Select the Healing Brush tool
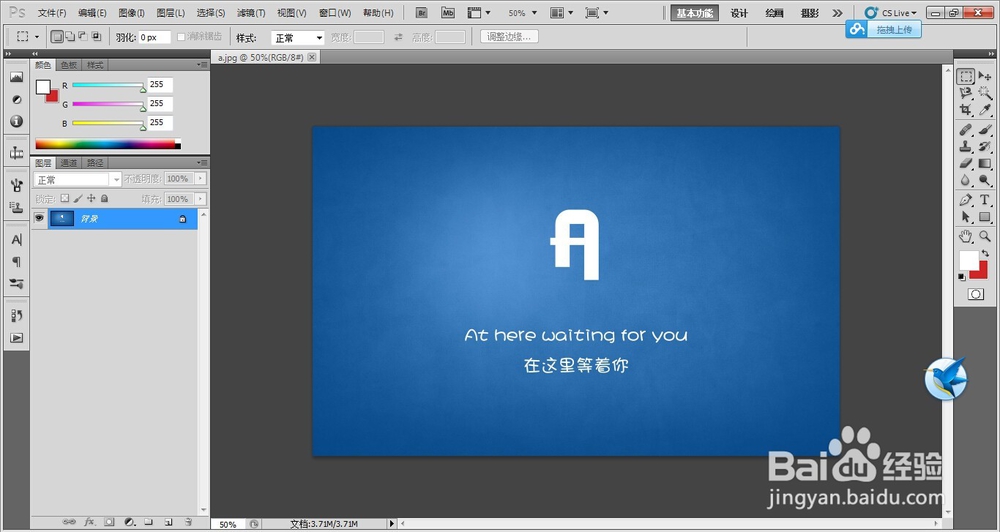Screen dimensions: 1000x532 (966, 130)
